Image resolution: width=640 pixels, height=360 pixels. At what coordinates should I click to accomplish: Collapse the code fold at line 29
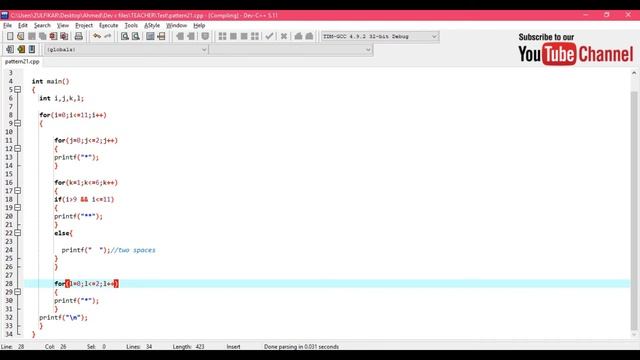(x=18, y=292)
